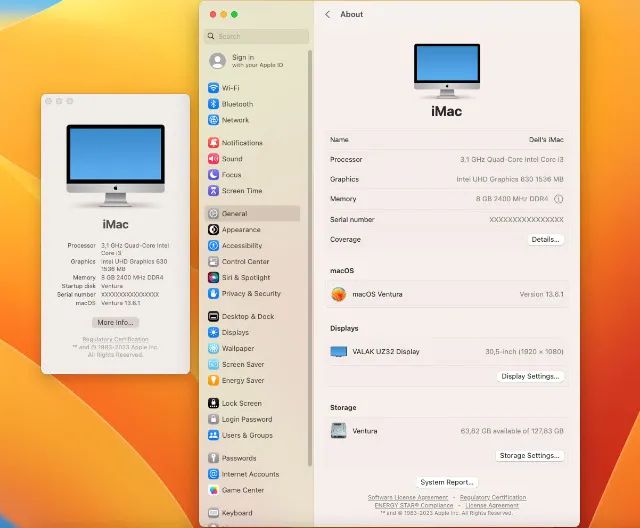Close the System Settings window
The image size is (640, 528).
click(213, 14)
